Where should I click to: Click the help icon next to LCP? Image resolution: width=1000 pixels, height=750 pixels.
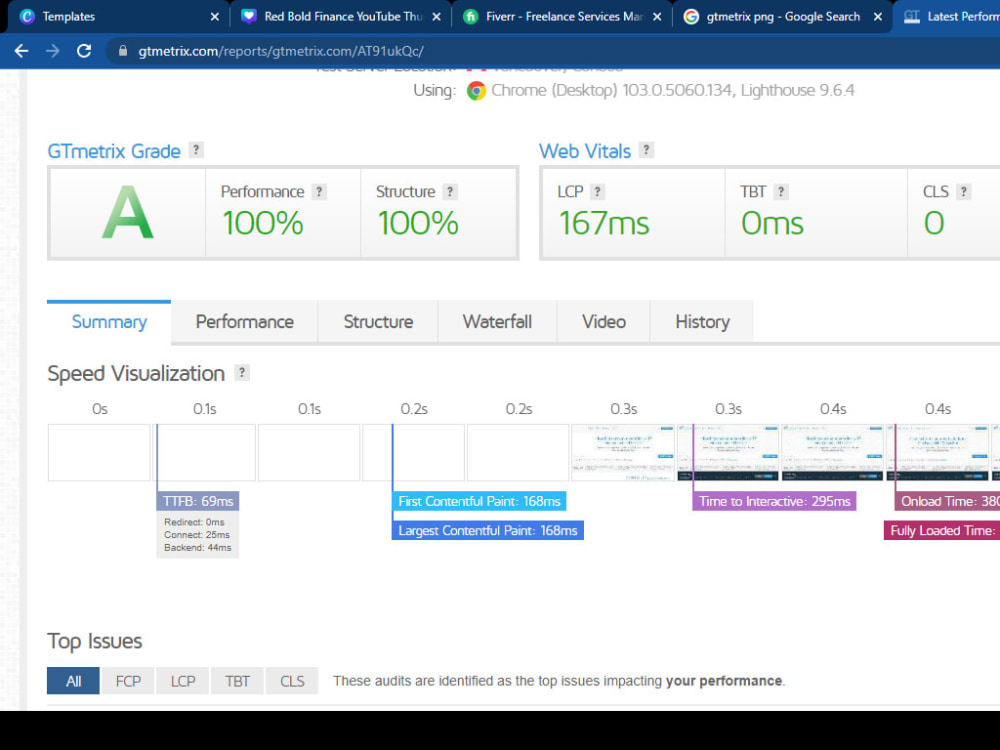click(598, 191)
